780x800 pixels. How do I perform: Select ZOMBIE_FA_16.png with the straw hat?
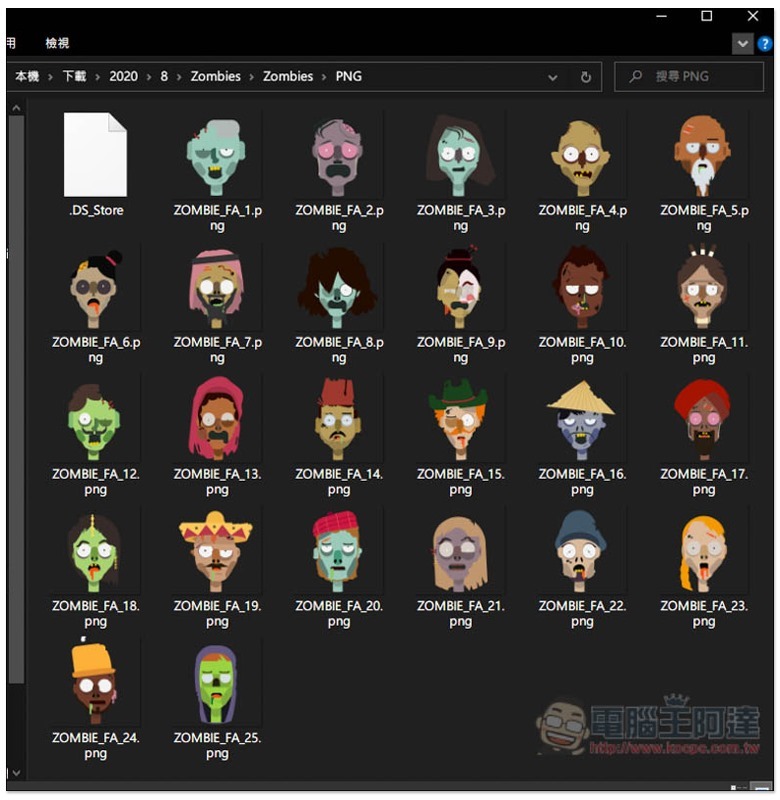click(x=581, y=418)
